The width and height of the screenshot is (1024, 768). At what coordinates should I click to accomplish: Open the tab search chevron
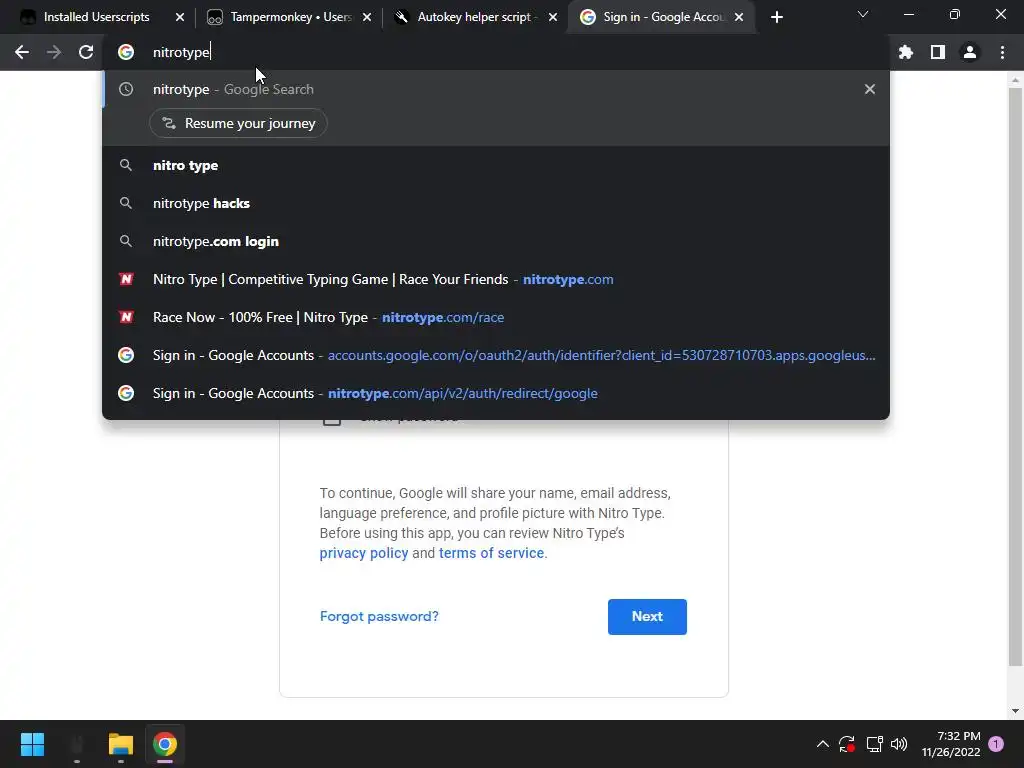(x=863, y=14)
